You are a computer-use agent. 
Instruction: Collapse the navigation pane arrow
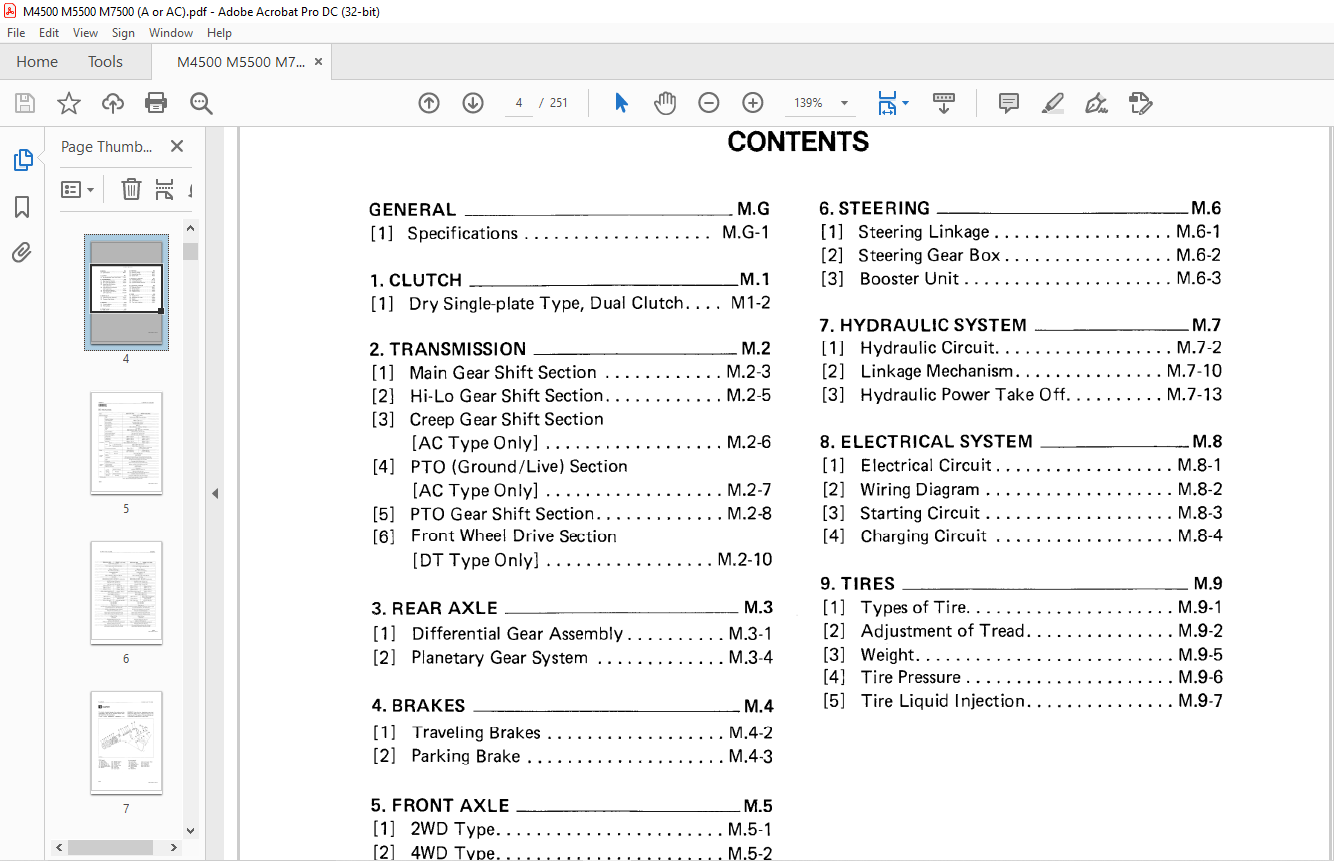point(215,493)
